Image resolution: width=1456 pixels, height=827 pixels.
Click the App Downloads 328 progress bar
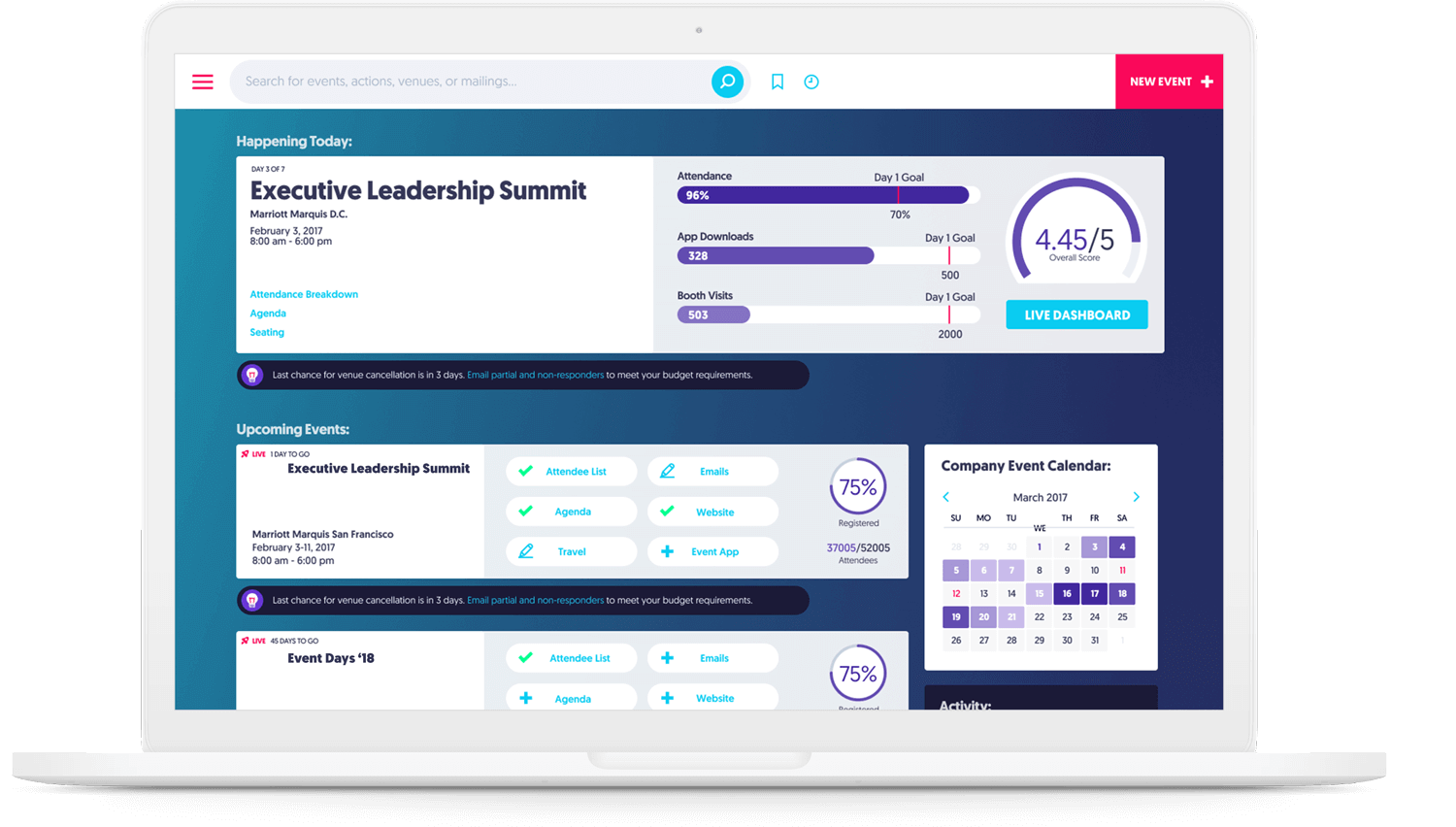click(828, 255)
